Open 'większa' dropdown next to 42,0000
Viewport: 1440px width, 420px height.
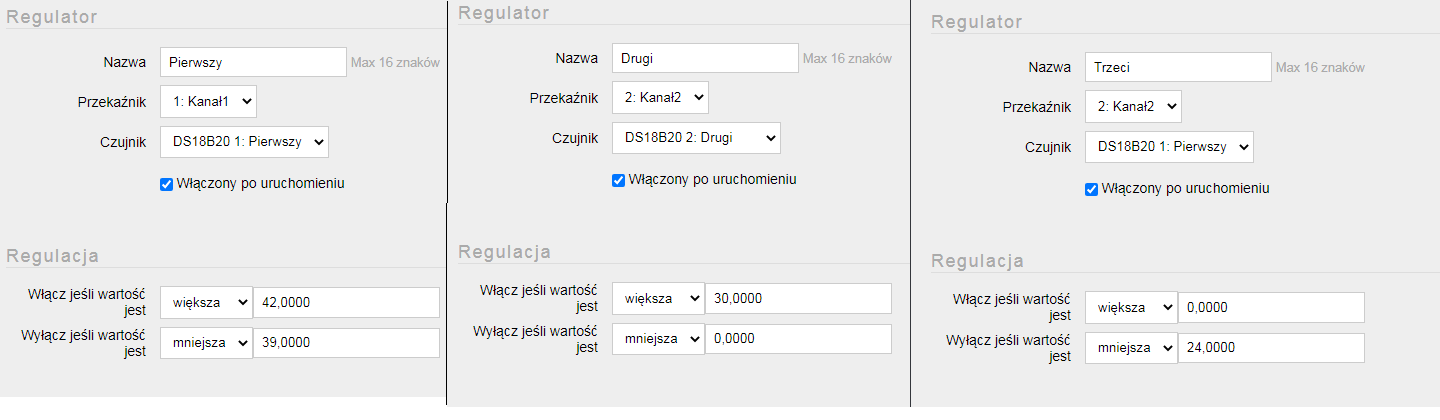206,302
